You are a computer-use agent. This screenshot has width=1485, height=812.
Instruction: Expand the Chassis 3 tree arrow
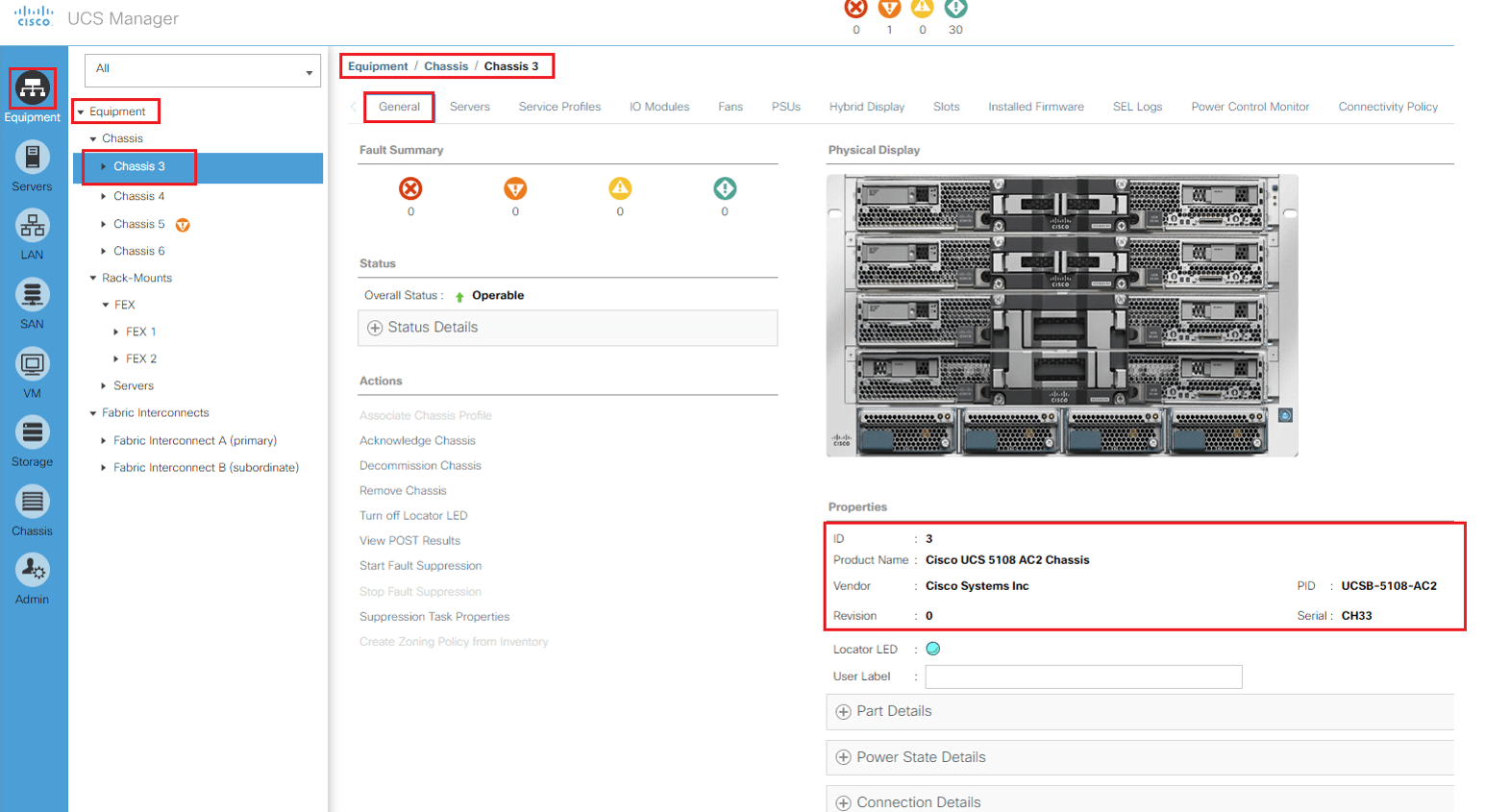pos(104,166)
